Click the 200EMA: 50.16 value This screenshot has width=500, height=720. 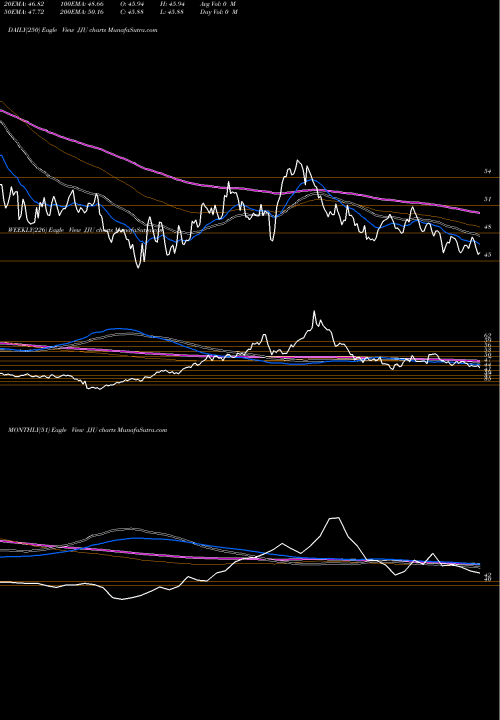pyautogui.click(x=80, y=11)
